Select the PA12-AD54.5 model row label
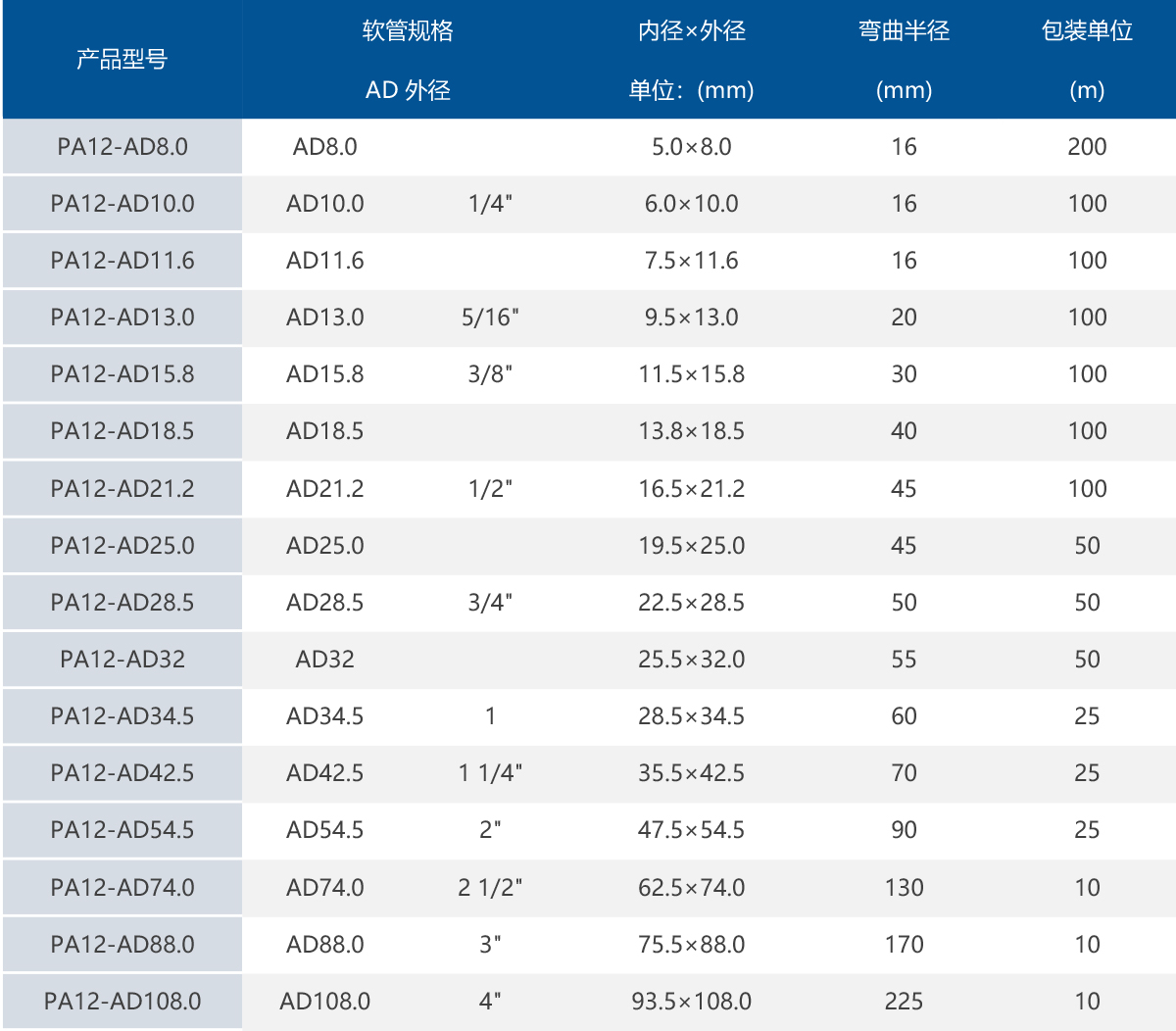The image size is (1176, 1031). 122,830
